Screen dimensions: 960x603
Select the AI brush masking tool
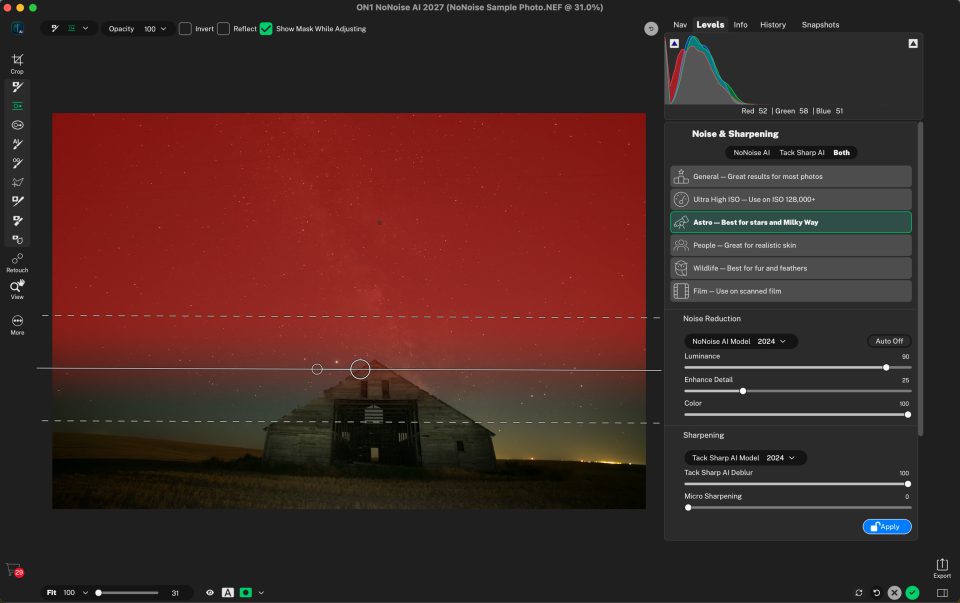pos(17,144)
